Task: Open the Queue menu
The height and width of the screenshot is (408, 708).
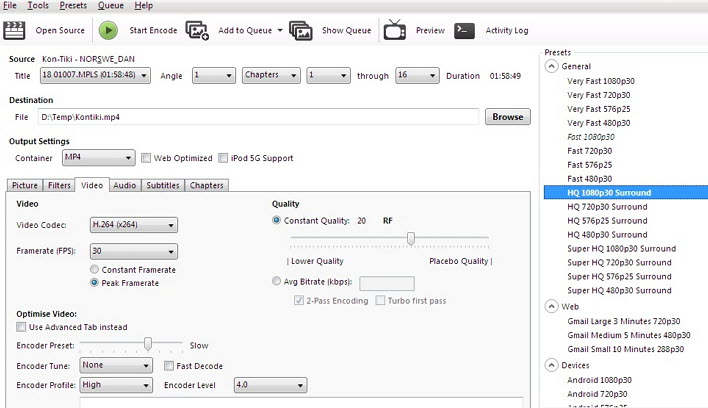Action: coord(111,5)
